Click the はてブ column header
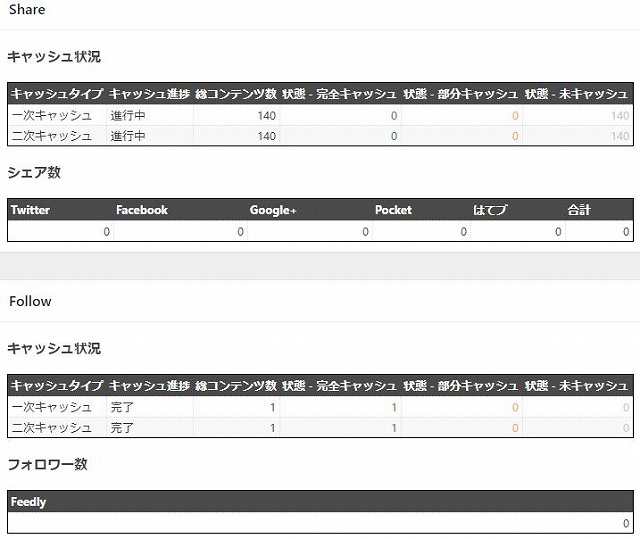Viewport: 640px width, 539px height. [490, 210]
